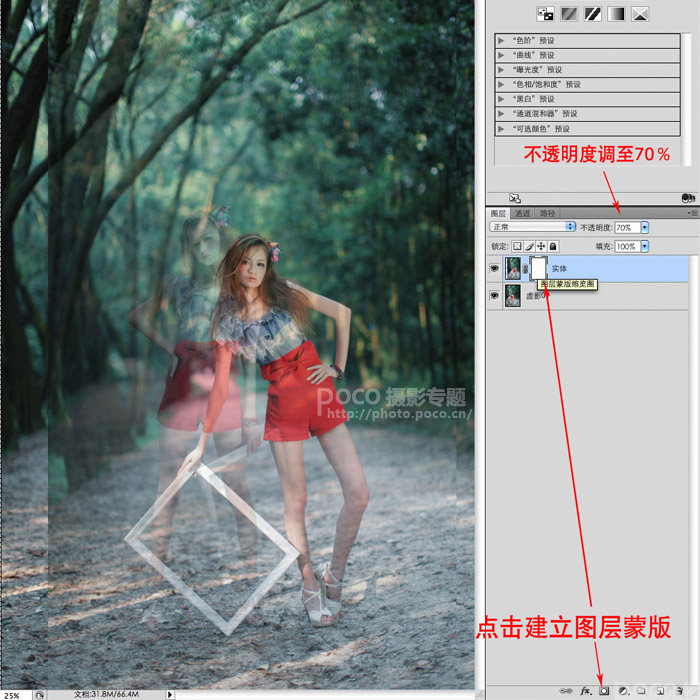Click the Invert adjustment icon
The height and width of the screenshot is (700, 700).
point(545,14)
